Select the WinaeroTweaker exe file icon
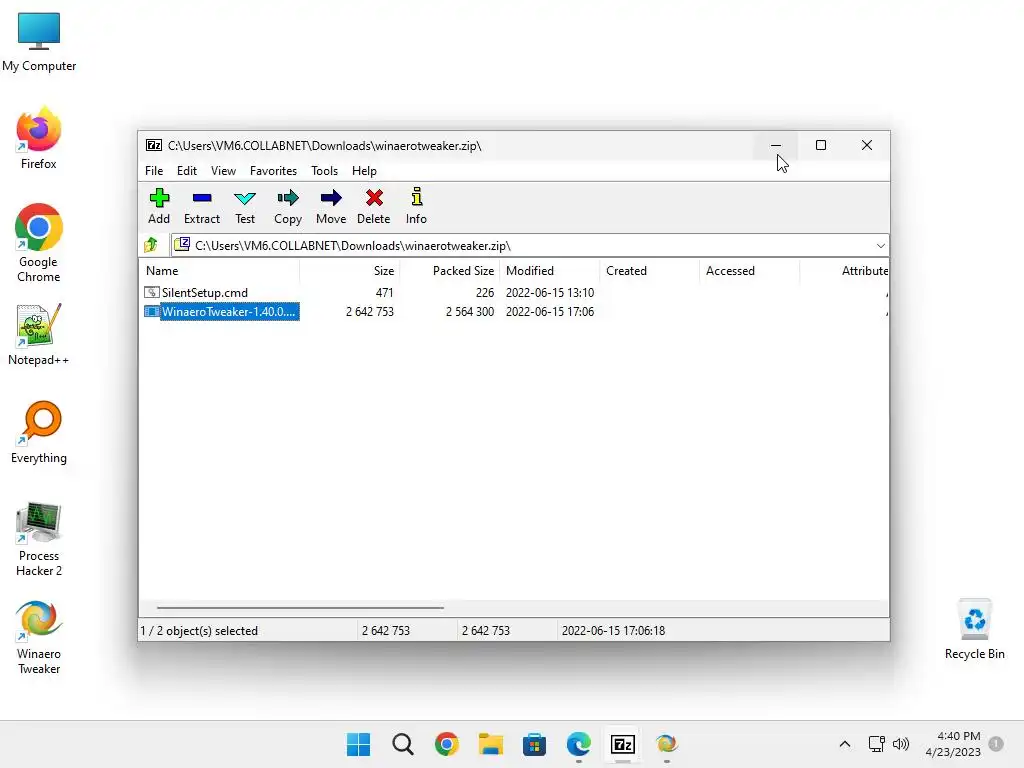Screen dimensions: 1024x768 click(152, 312)
